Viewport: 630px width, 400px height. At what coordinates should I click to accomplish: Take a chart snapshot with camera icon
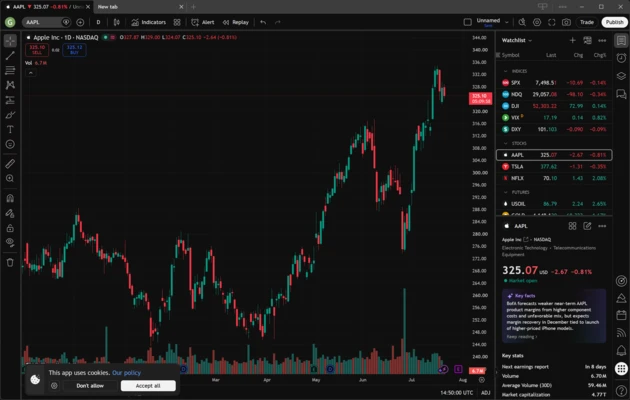coord(566,22)
